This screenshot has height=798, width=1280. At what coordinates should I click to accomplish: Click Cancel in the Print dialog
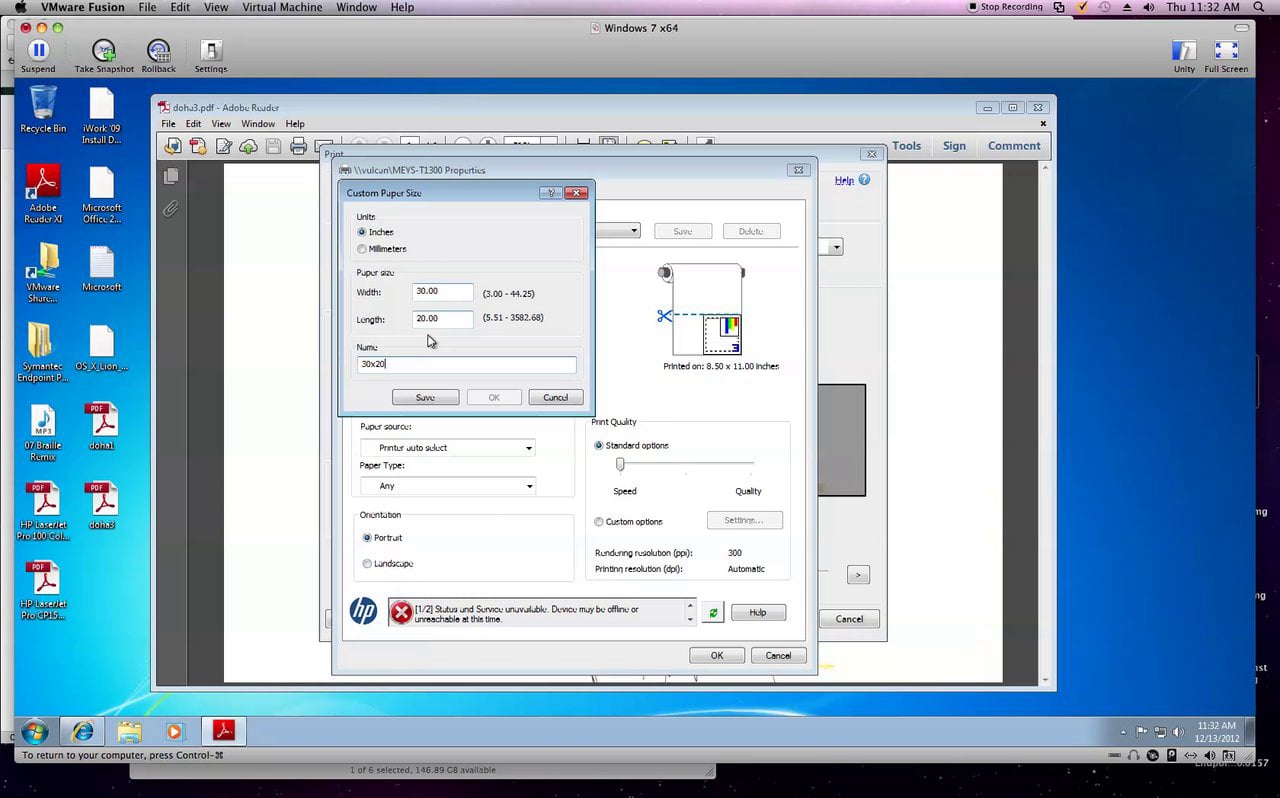pyautogui.click(x=849, y=619)
